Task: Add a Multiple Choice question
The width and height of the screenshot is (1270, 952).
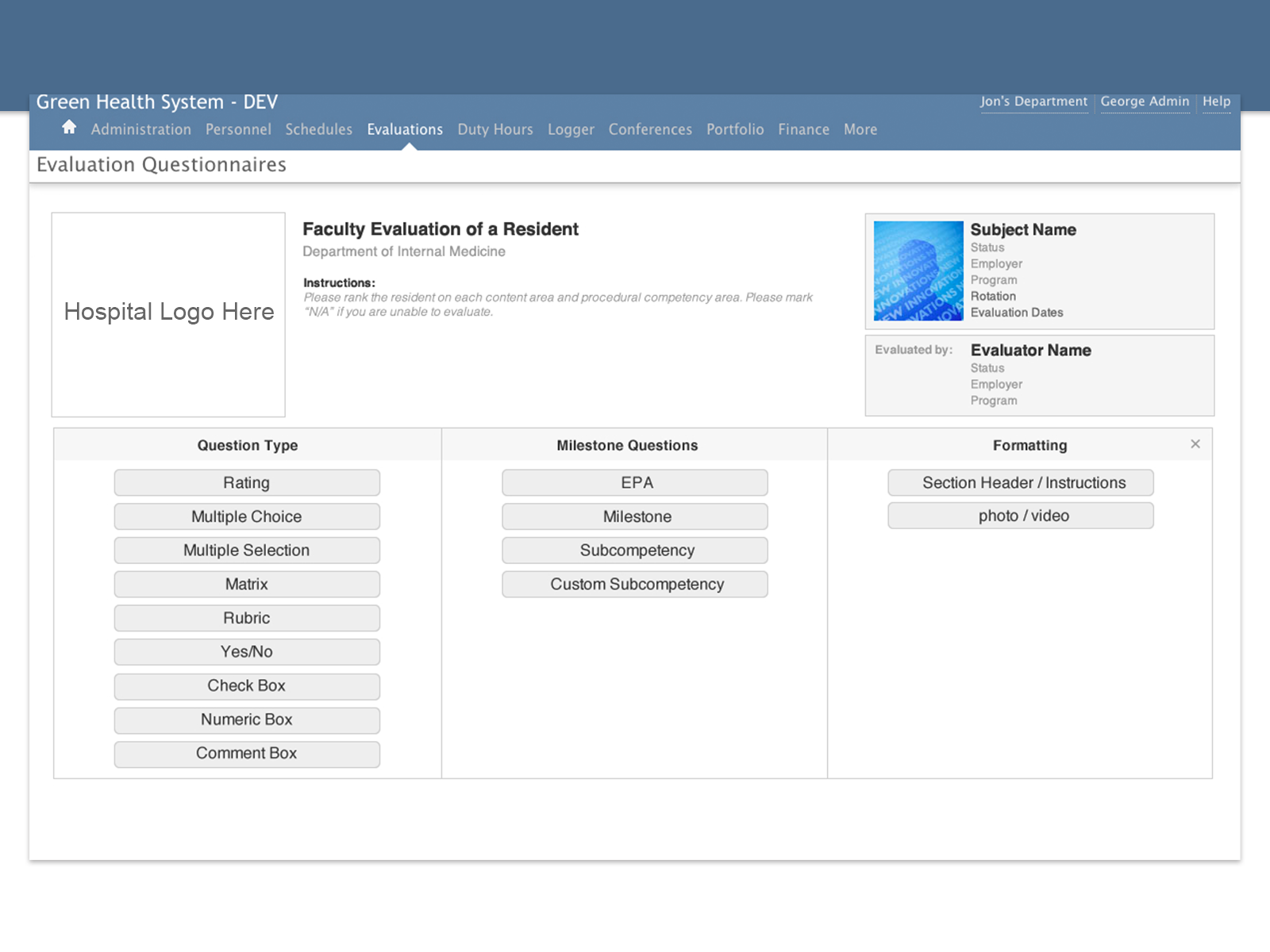Action: pos(247,516)
